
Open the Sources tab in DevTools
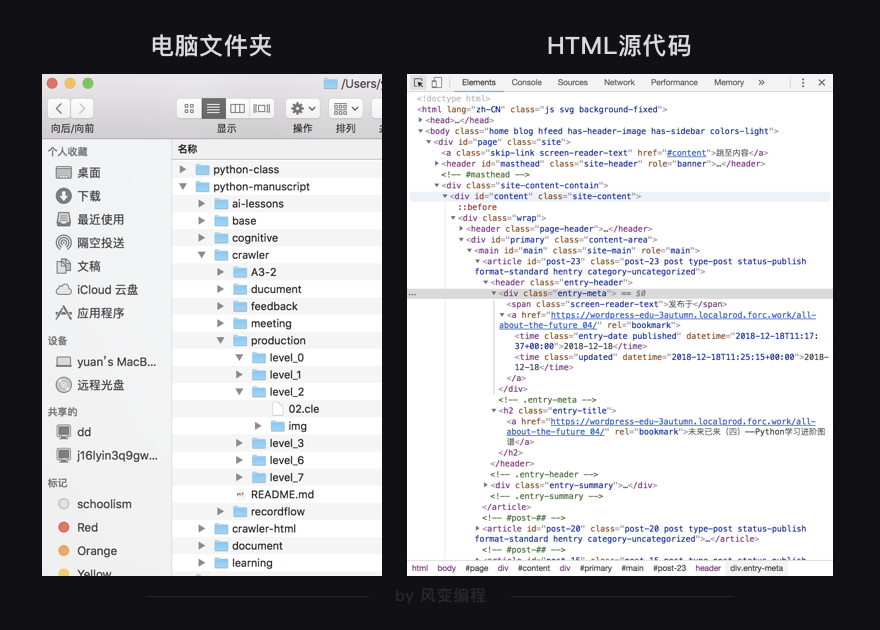coord(572,82)
